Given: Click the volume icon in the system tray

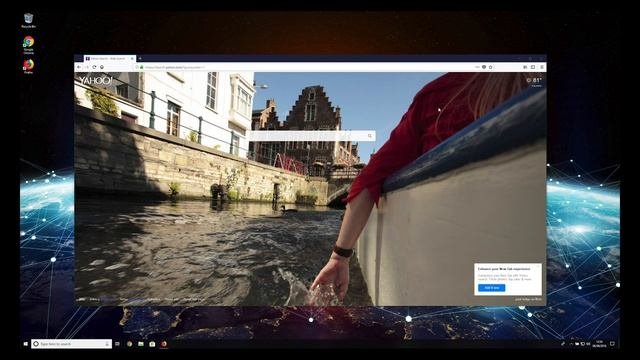Looking at the screenshot, I should click(589, 344).
